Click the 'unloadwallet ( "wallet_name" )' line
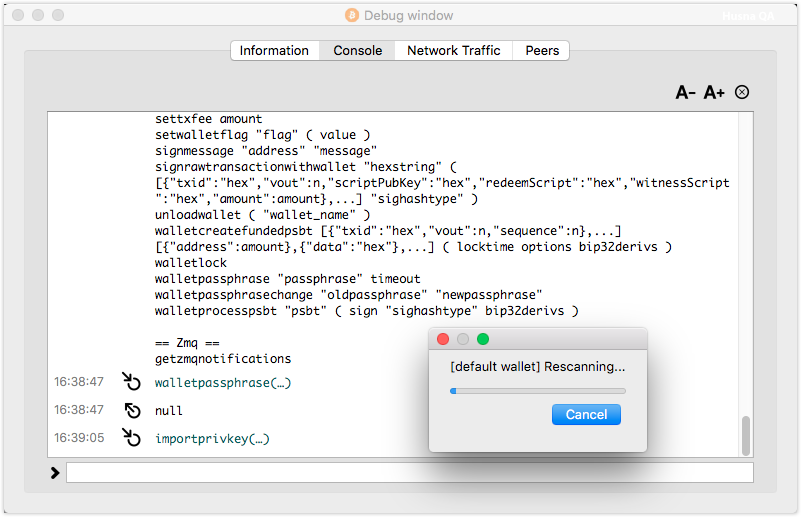The width and height of the screenshot is (802, 518). [262, 215]
